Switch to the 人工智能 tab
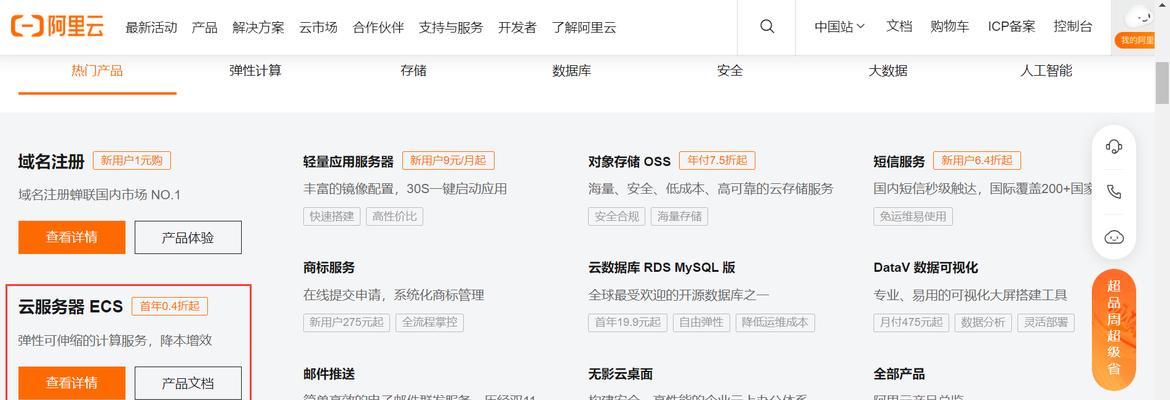 tap(1046, 71)
